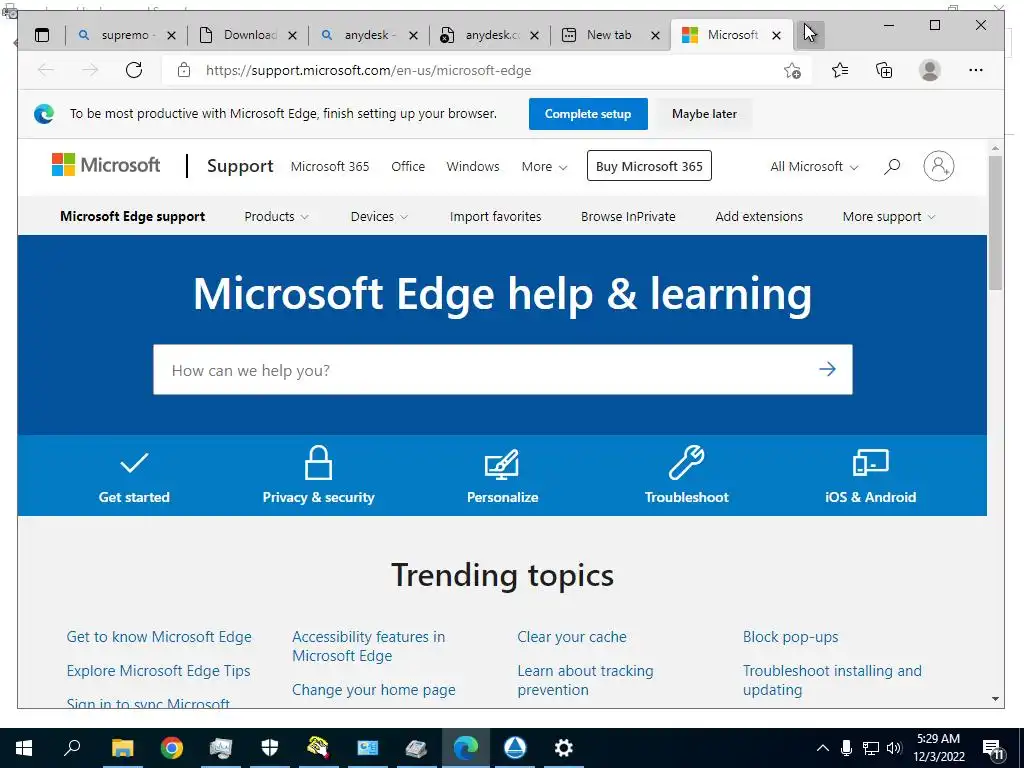
Task: Open iOS & Android devices tile
Action: point(871,476)
